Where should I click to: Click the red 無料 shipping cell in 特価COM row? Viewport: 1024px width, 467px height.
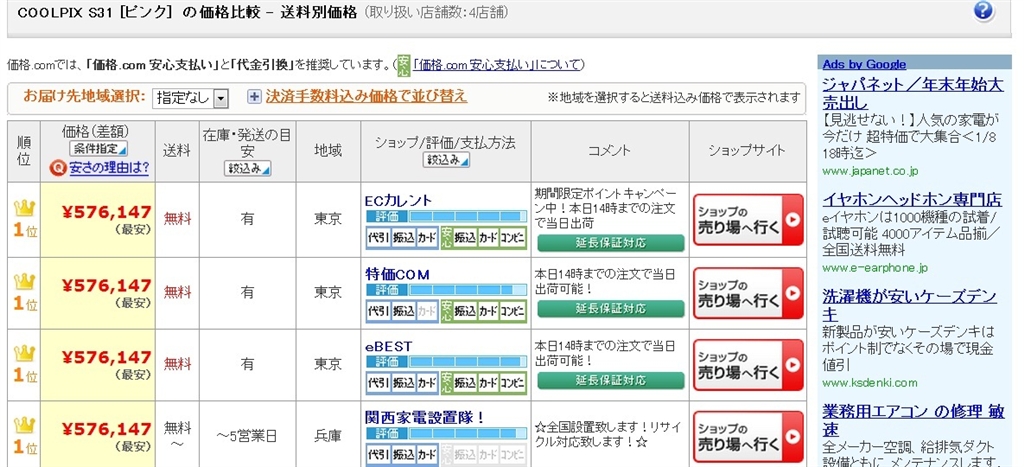pyautogui.click(x=177, y=292)
